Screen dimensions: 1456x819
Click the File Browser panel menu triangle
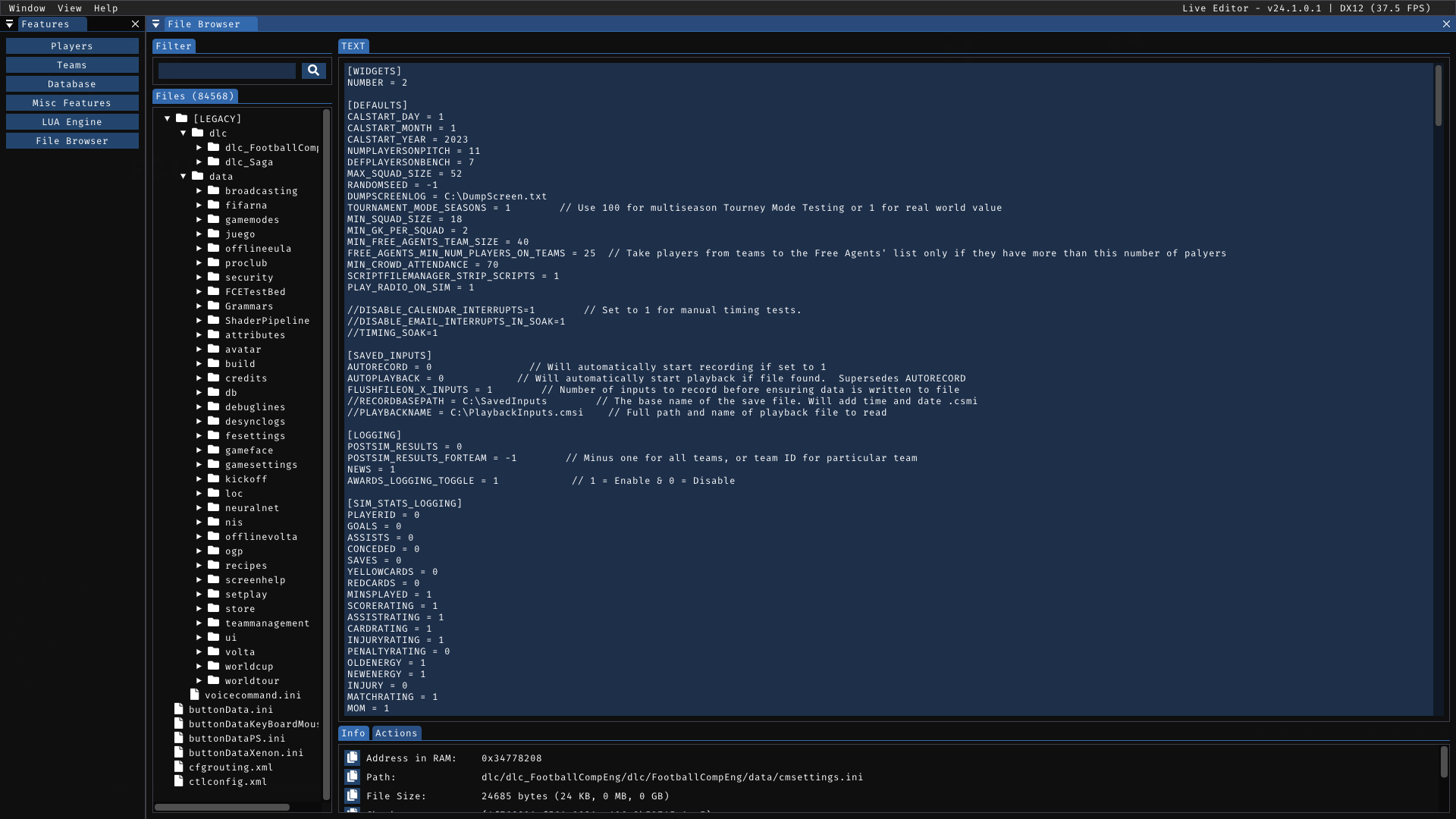(155, 24)
